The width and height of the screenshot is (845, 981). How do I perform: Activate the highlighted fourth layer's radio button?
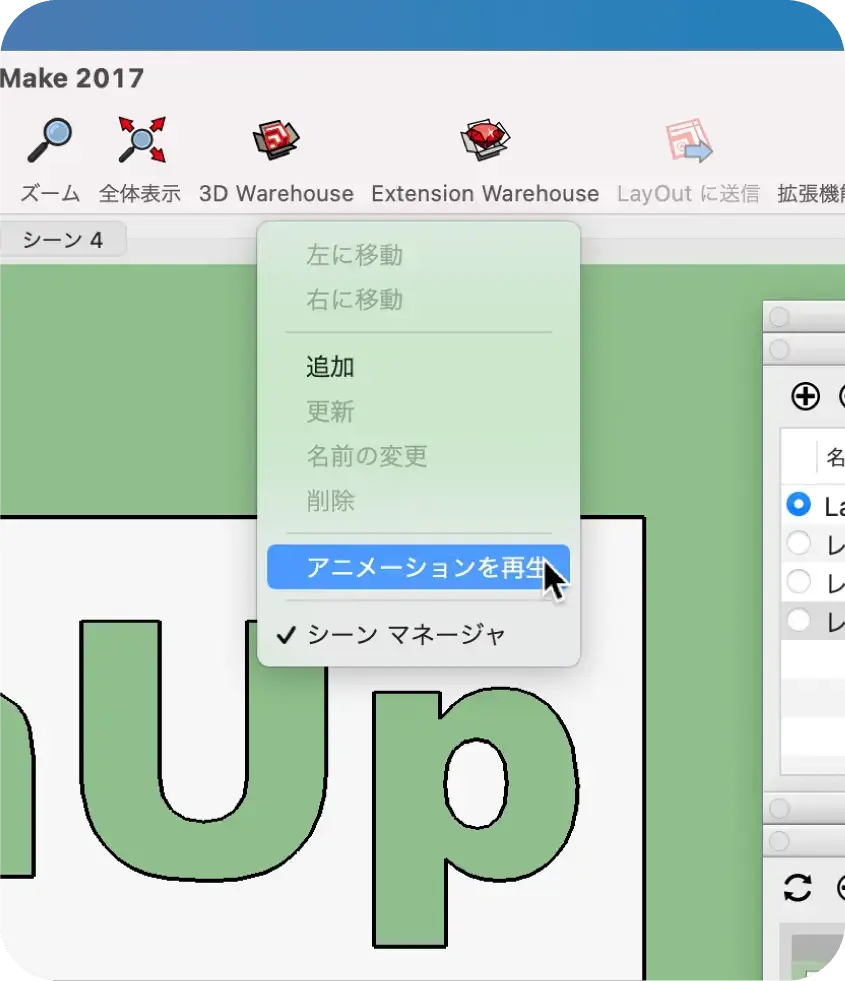coord(798,620)
